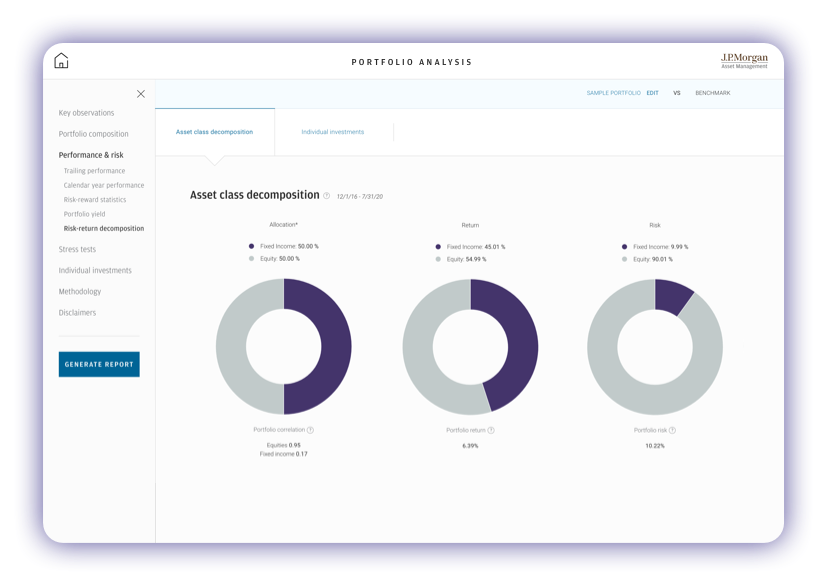Open the Methodology page from sidebar
Viewport: 828px width, 586px height.
[80, 292]
